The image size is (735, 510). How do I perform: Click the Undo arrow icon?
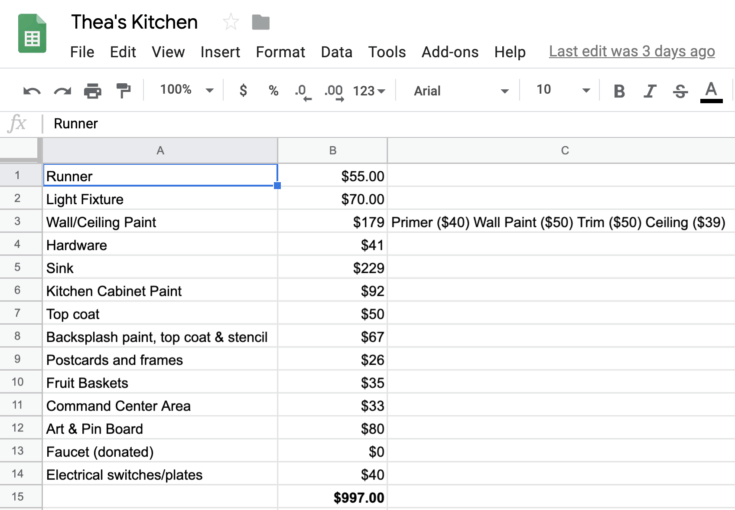32,91
